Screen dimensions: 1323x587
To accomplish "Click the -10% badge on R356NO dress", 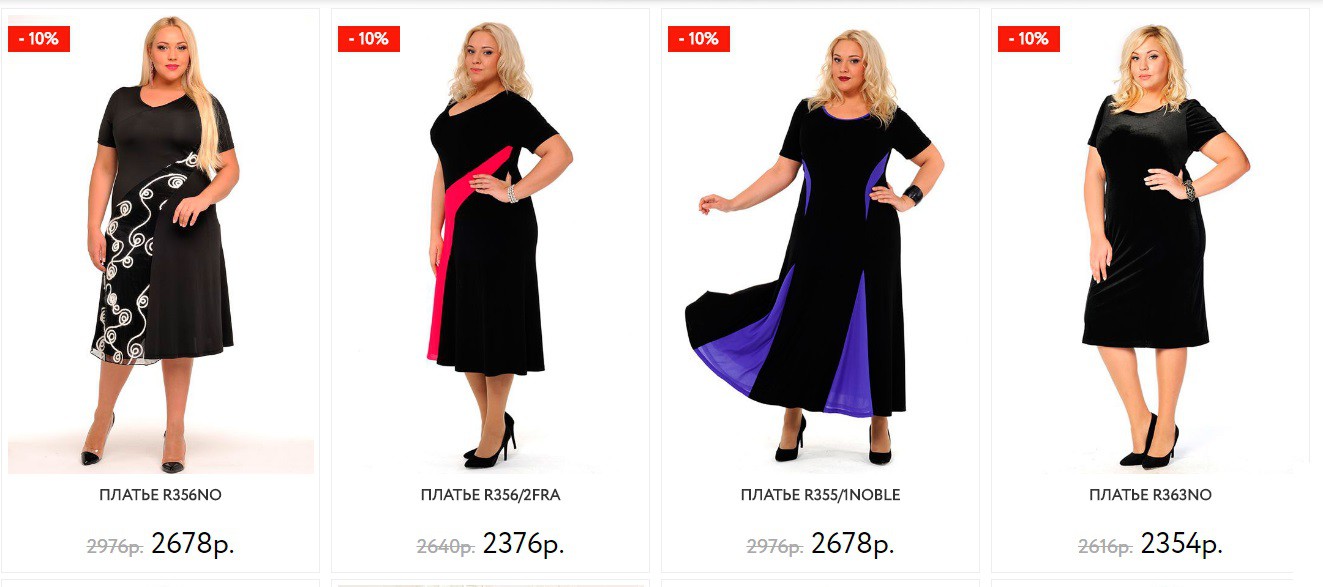I will click(x=39, y=39).
